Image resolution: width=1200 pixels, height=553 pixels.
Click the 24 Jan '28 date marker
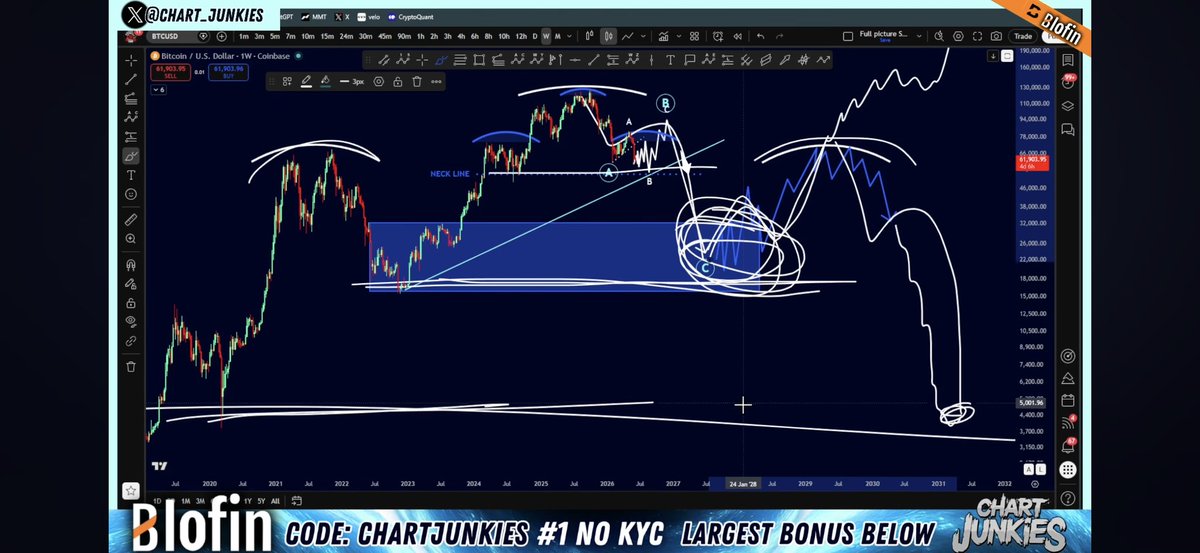[743, 483]
